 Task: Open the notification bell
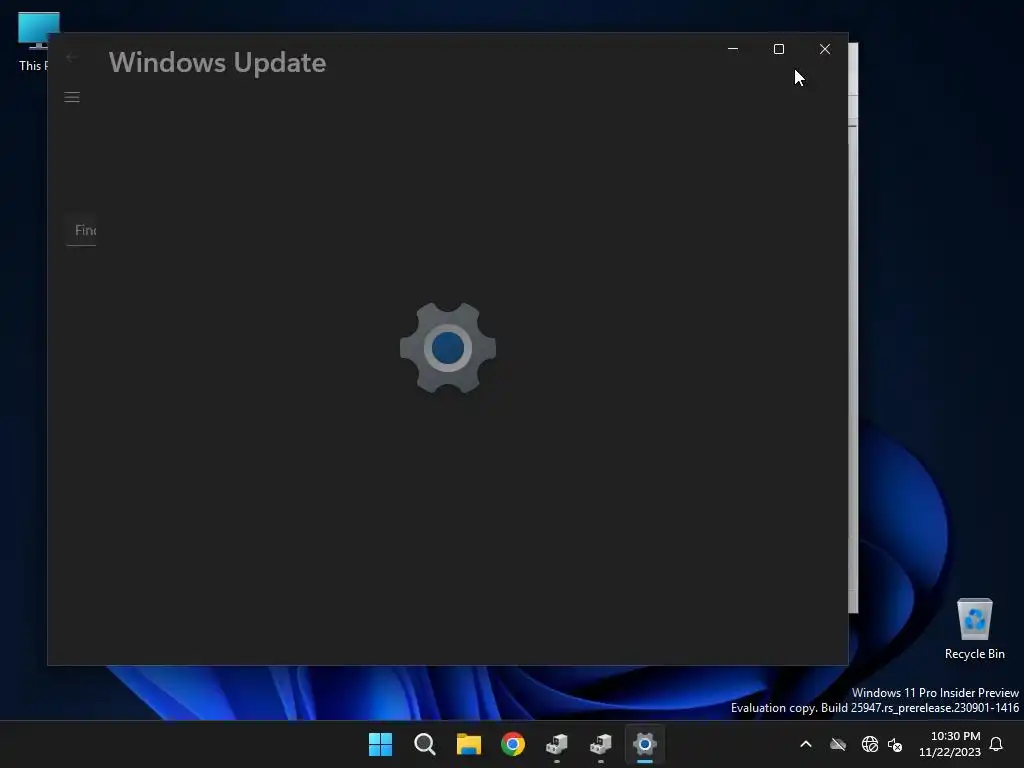(x=996, y=744)
